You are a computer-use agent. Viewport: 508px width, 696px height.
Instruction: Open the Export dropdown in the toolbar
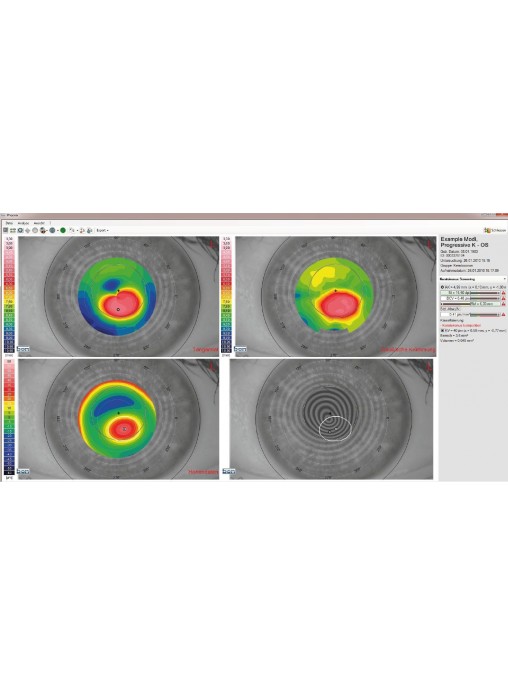coord(103,230)
